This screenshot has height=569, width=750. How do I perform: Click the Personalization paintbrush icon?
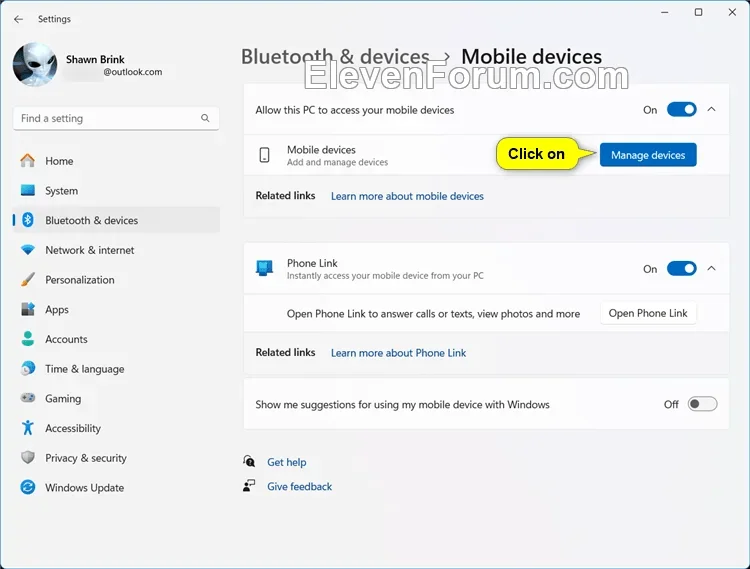pyautogui.click(x=28, y=279)
